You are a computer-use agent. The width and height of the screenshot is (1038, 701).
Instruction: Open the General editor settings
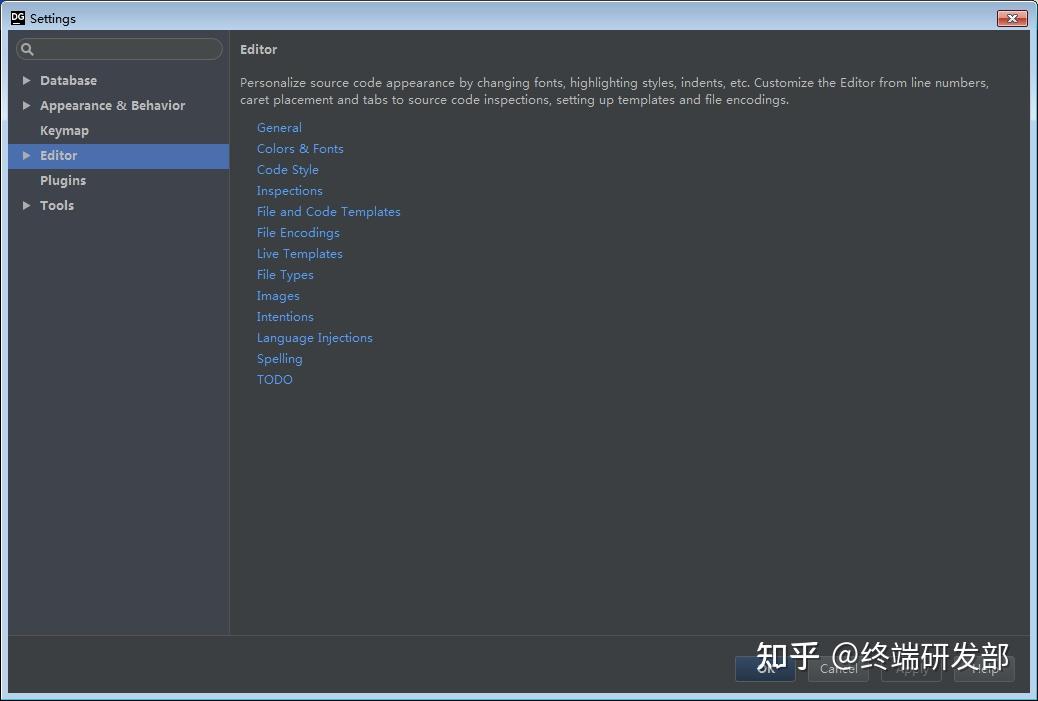(279, 127)
